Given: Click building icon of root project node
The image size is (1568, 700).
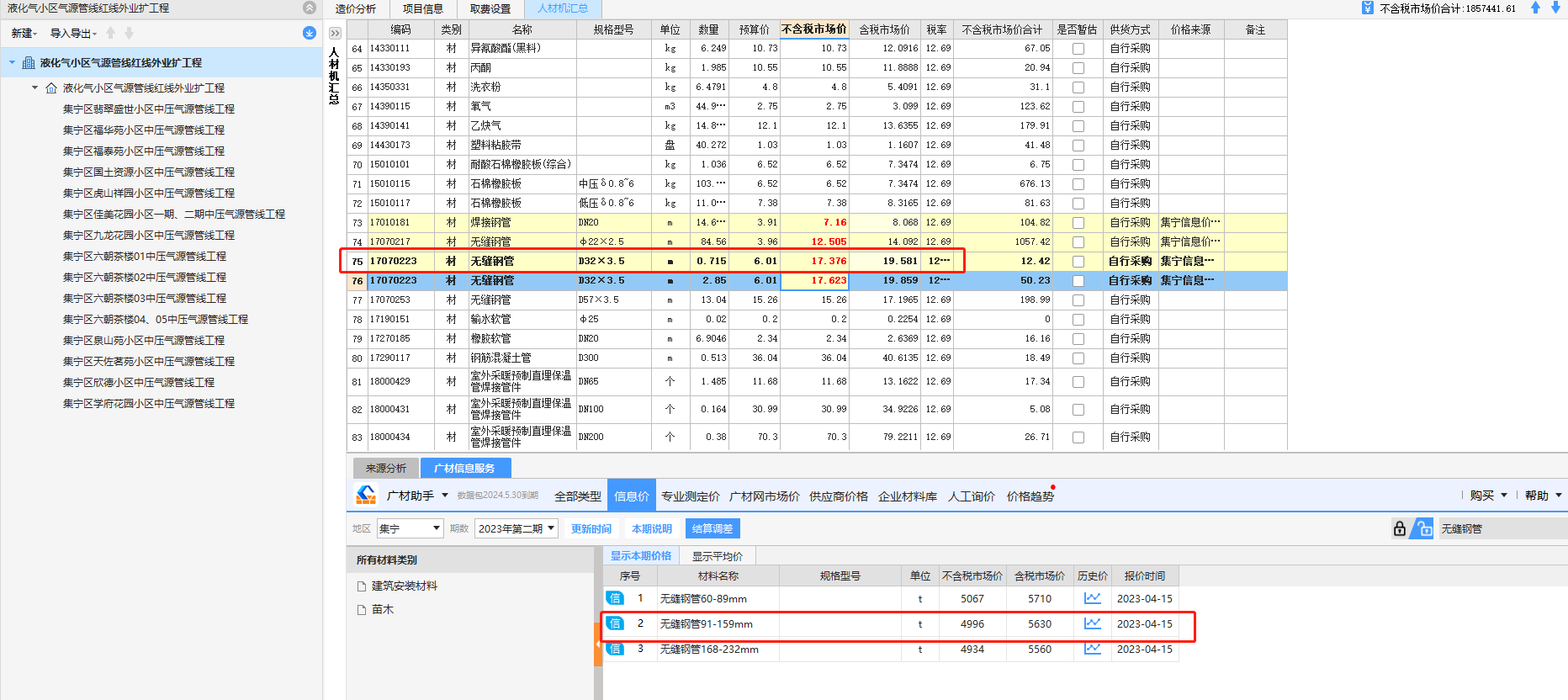Looking at the screenshot, I should (x=29, y=62).
